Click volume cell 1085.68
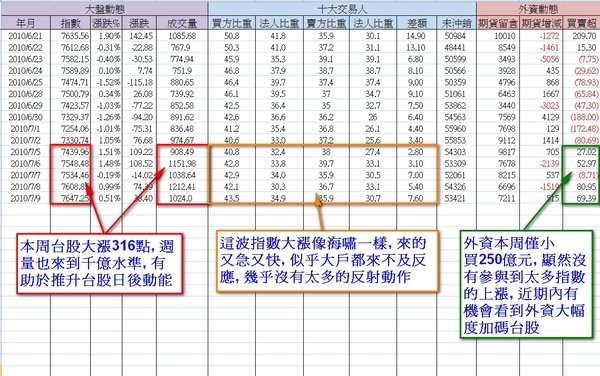 [182, 36]
